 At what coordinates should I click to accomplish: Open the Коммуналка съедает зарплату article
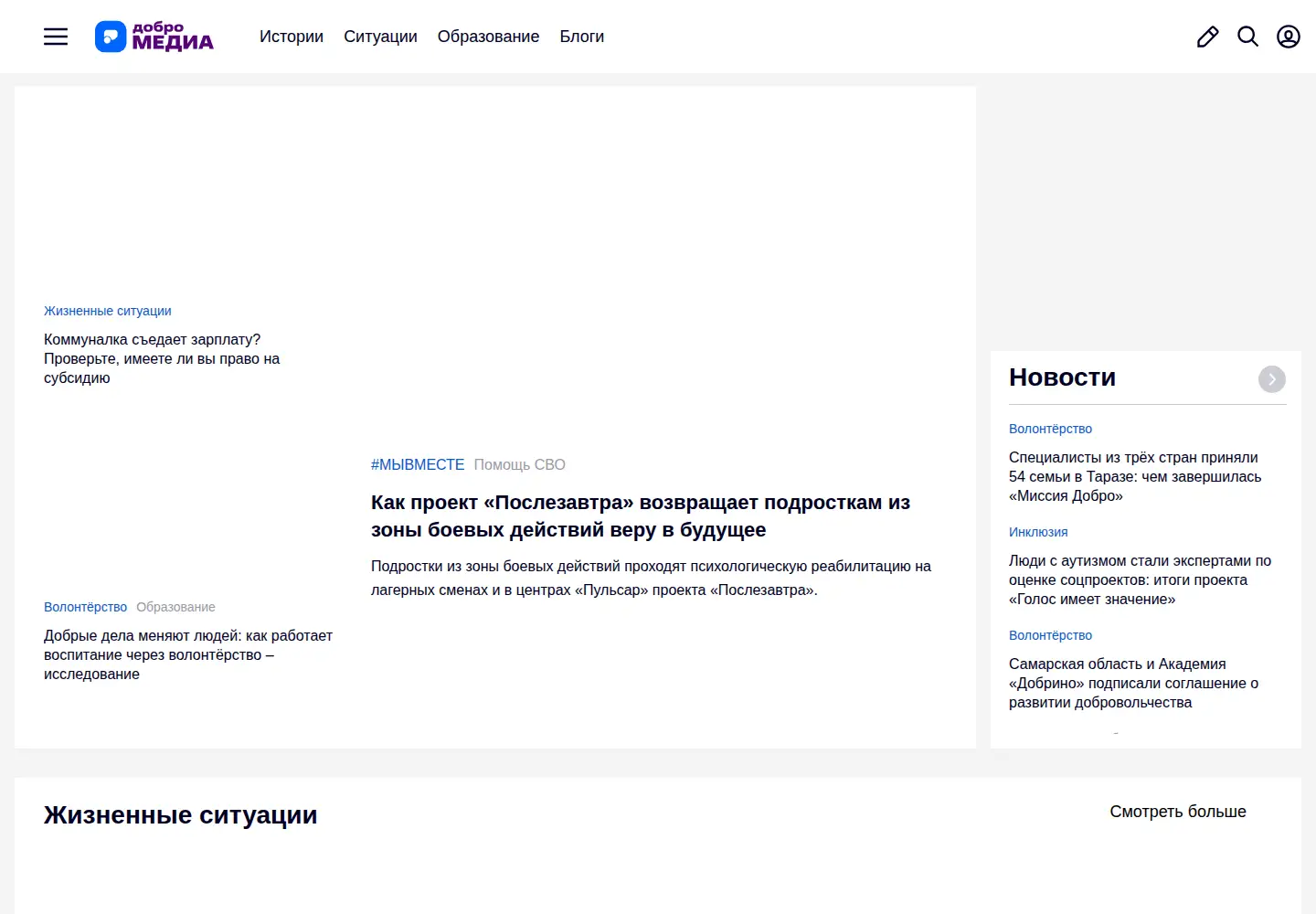[x=162, y=358]
